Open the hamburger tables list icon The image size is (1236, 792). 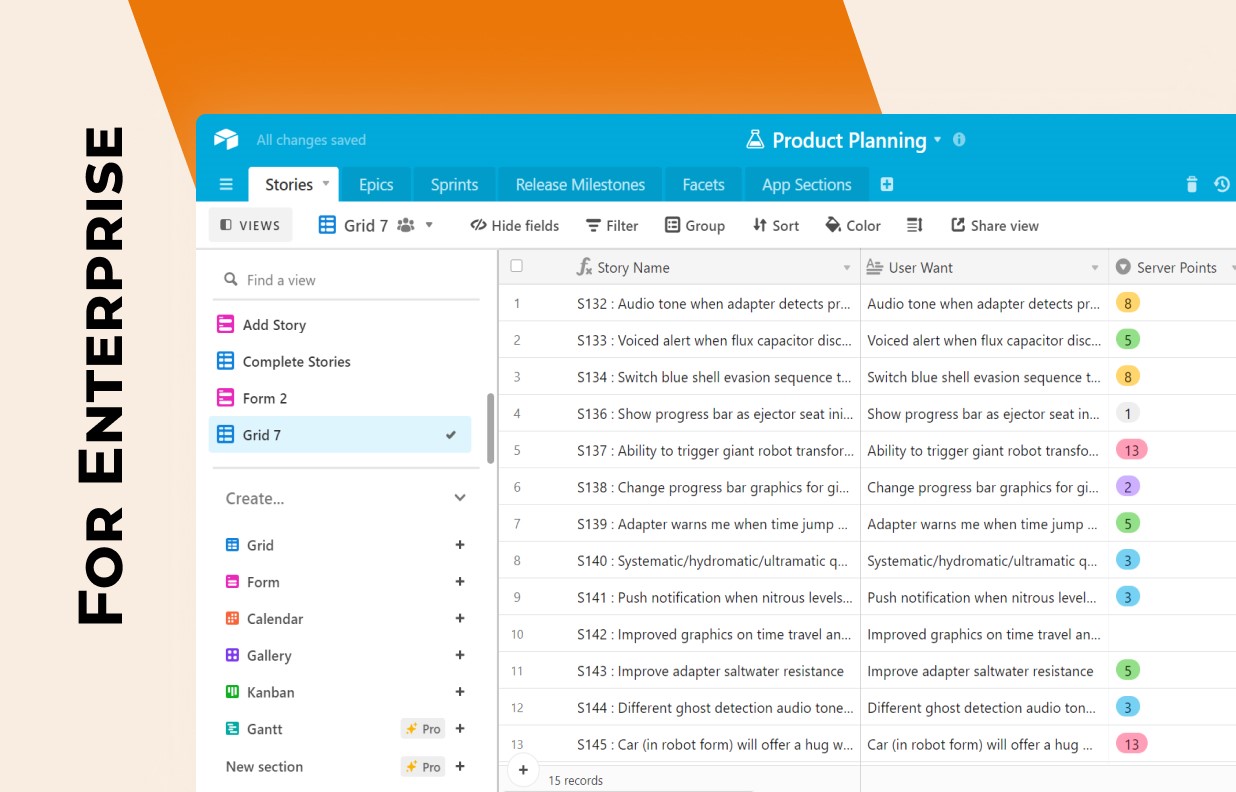click(226, 185)
